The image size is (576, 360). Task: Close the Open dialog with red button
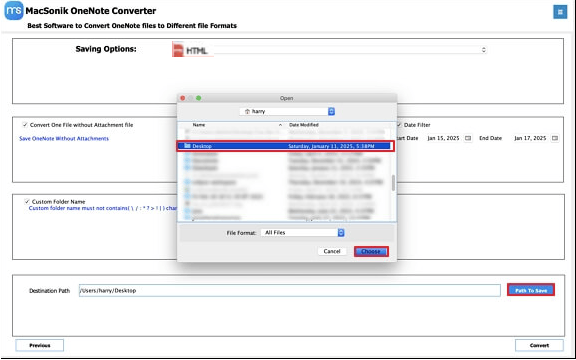tap(183, 98)
